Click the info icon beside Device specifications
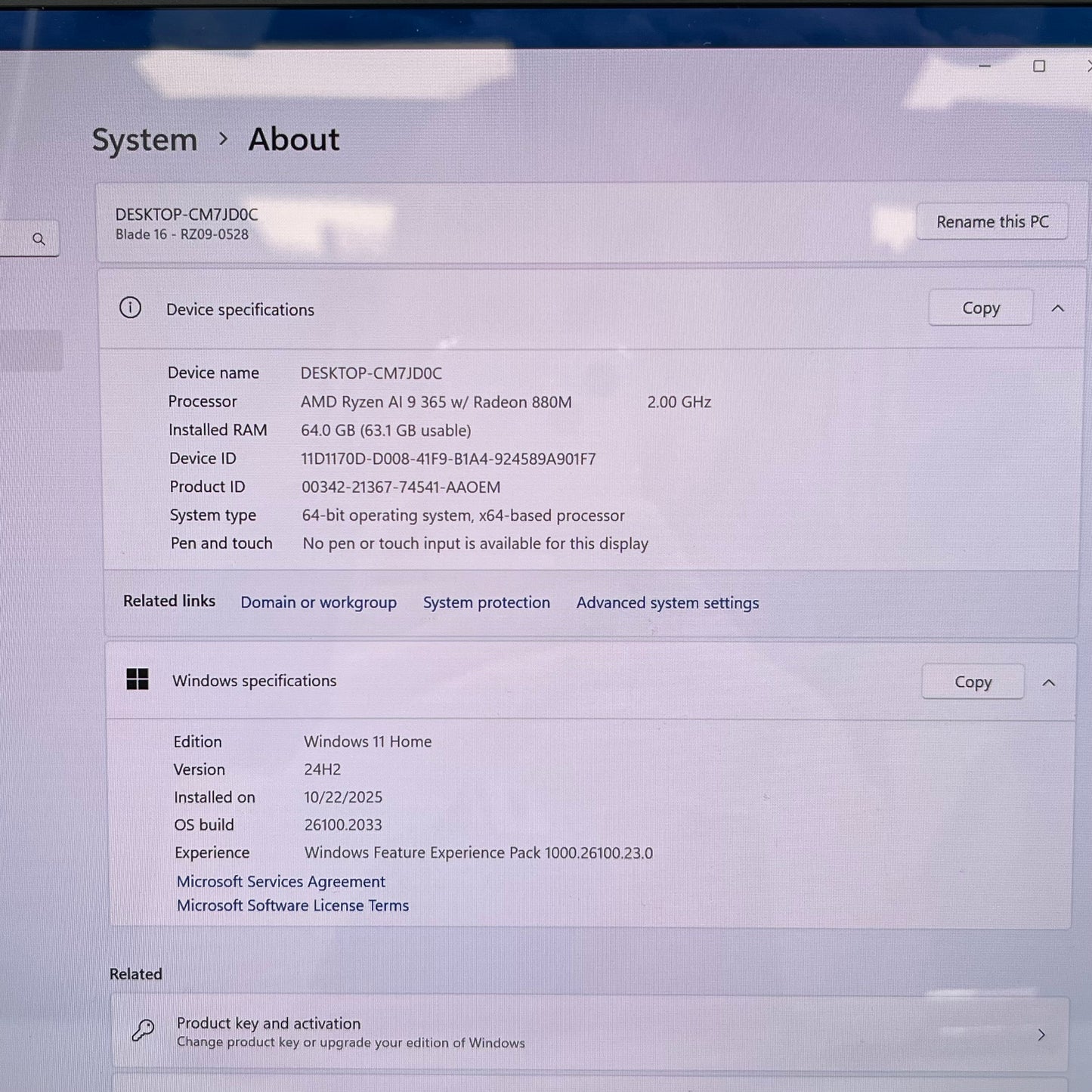Screen dimensions: 1092x1092 coord(130,308)
